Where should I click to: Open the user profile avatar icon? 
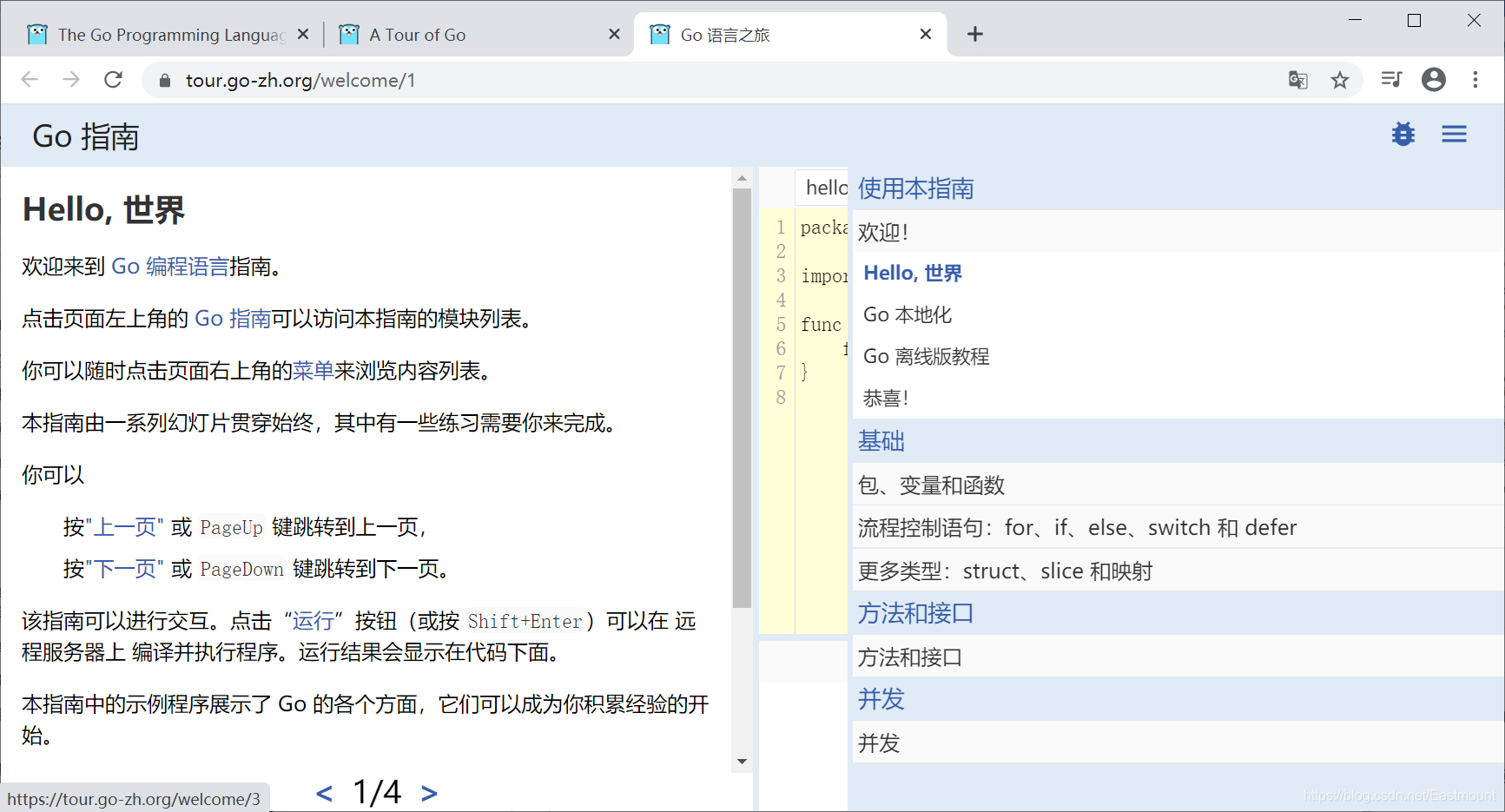[1434, 80]
